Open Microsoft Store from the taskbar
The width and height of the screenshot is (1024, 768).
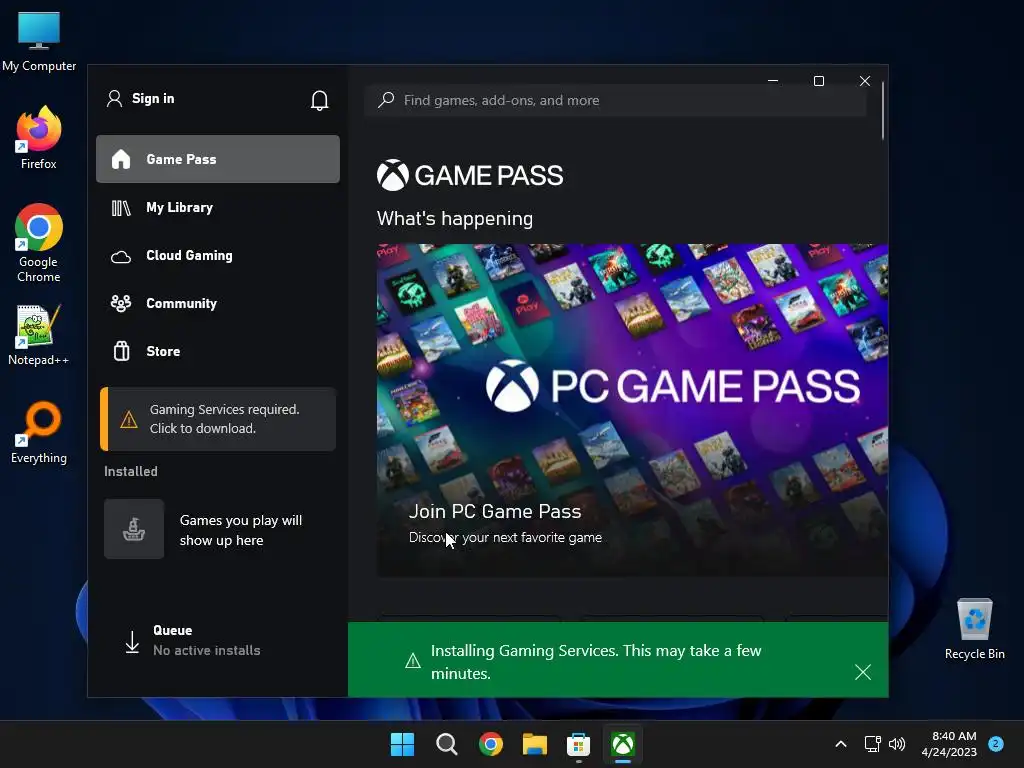(579, 744)
